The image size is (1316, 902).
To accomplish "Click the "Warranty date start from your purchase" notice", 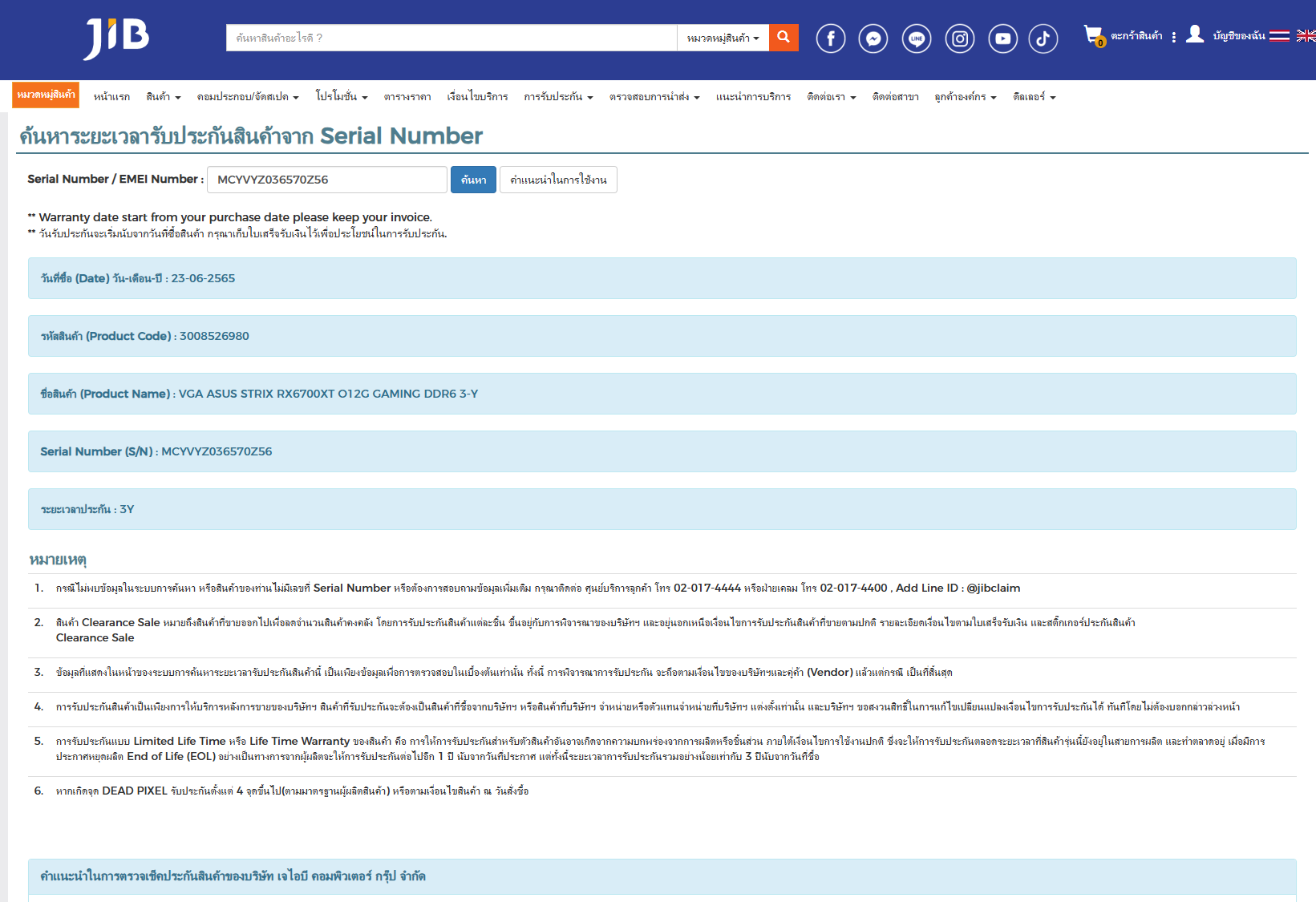I will tap(230, 217).
